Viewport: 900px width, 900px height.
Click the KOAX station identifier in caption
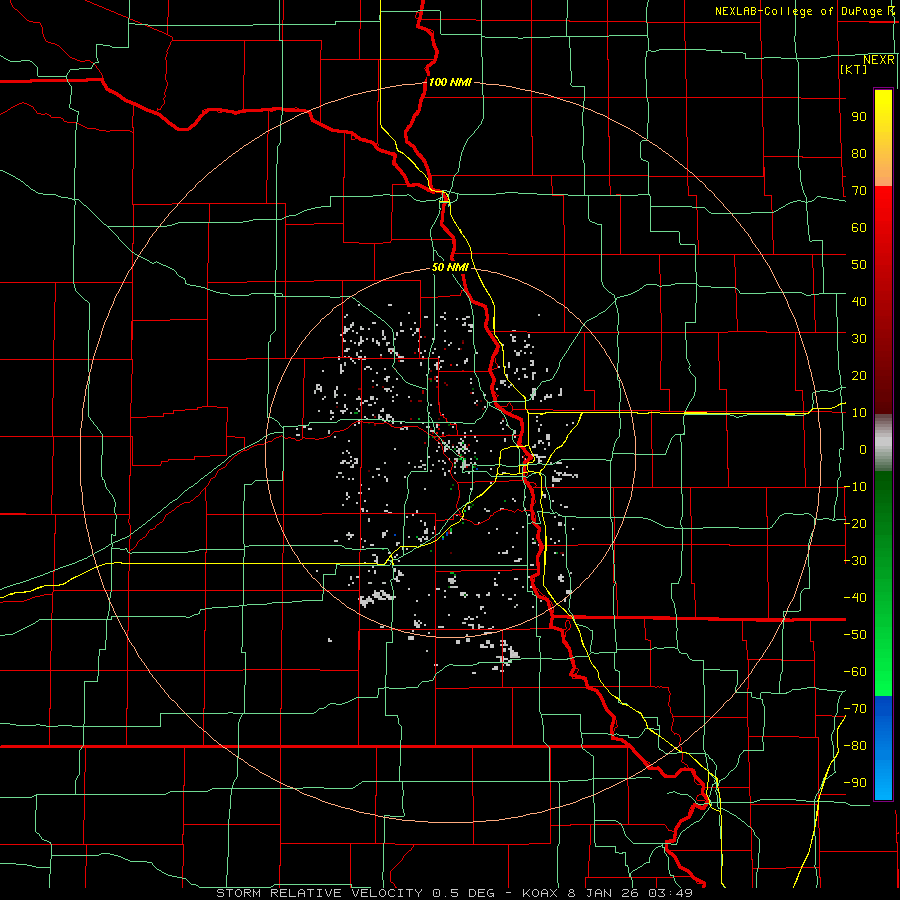(541, 893)
